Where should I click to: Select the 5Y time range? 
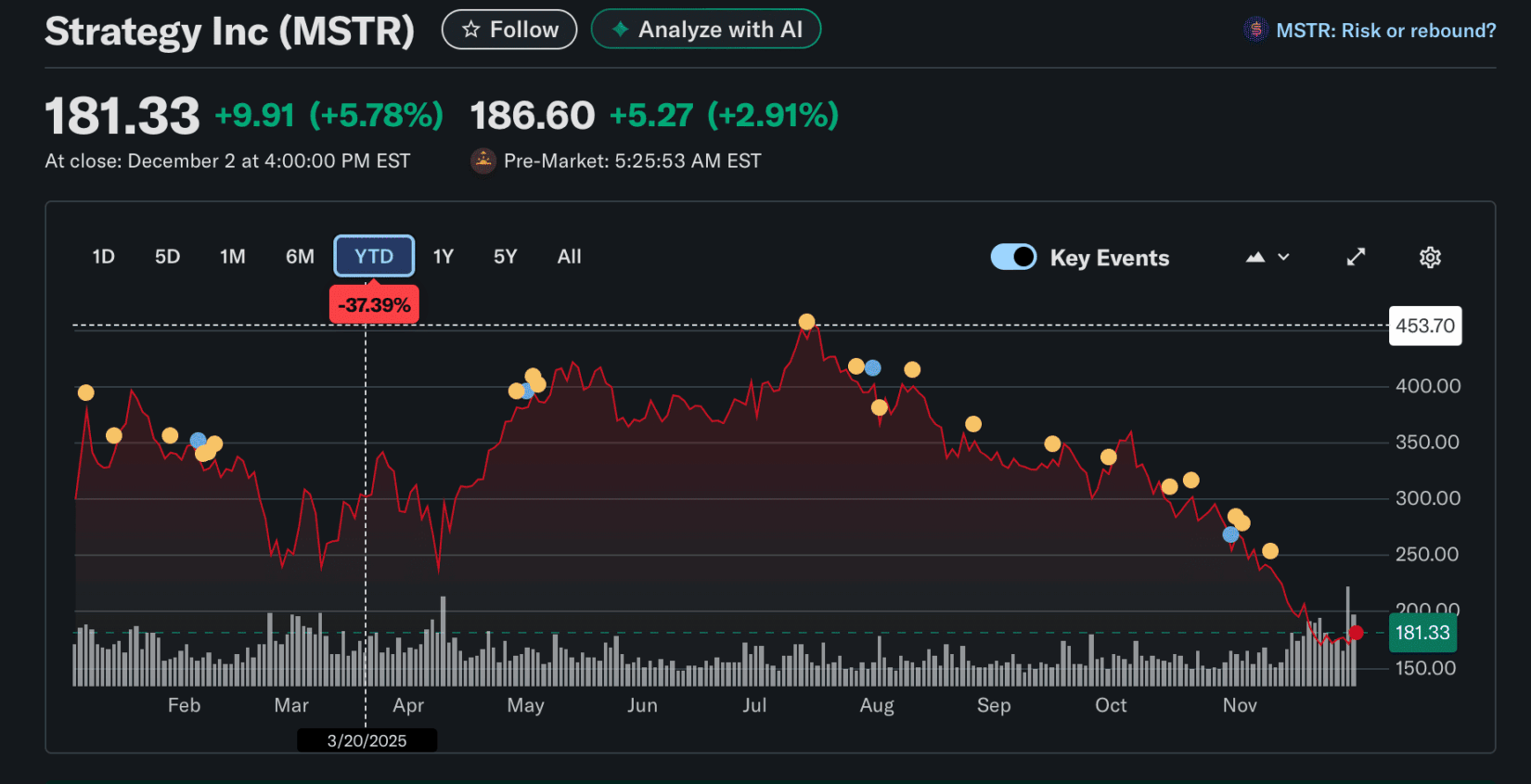tap(505, 256)
